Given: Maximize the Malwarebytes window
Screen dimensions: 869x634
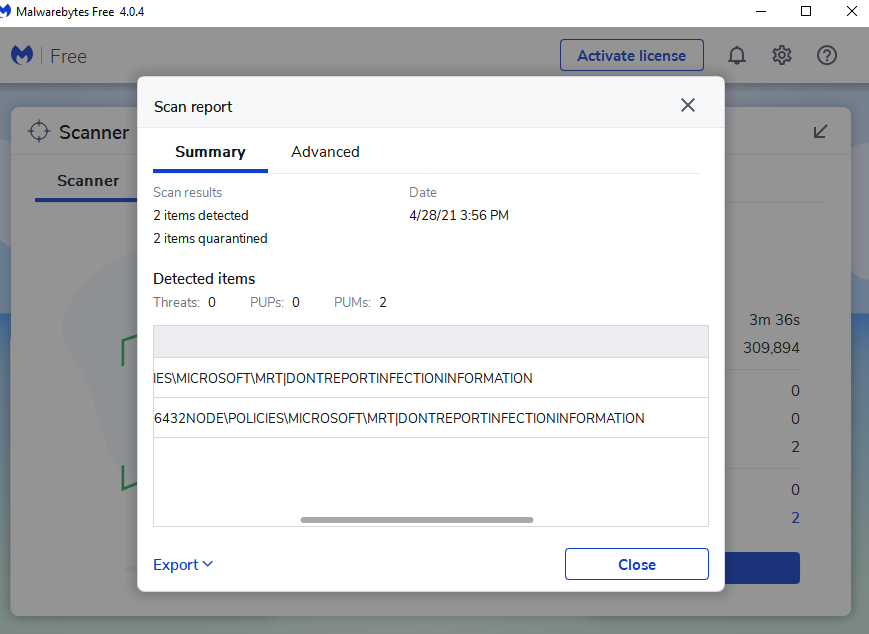Looking at the screenshot, I should point(806,11).
